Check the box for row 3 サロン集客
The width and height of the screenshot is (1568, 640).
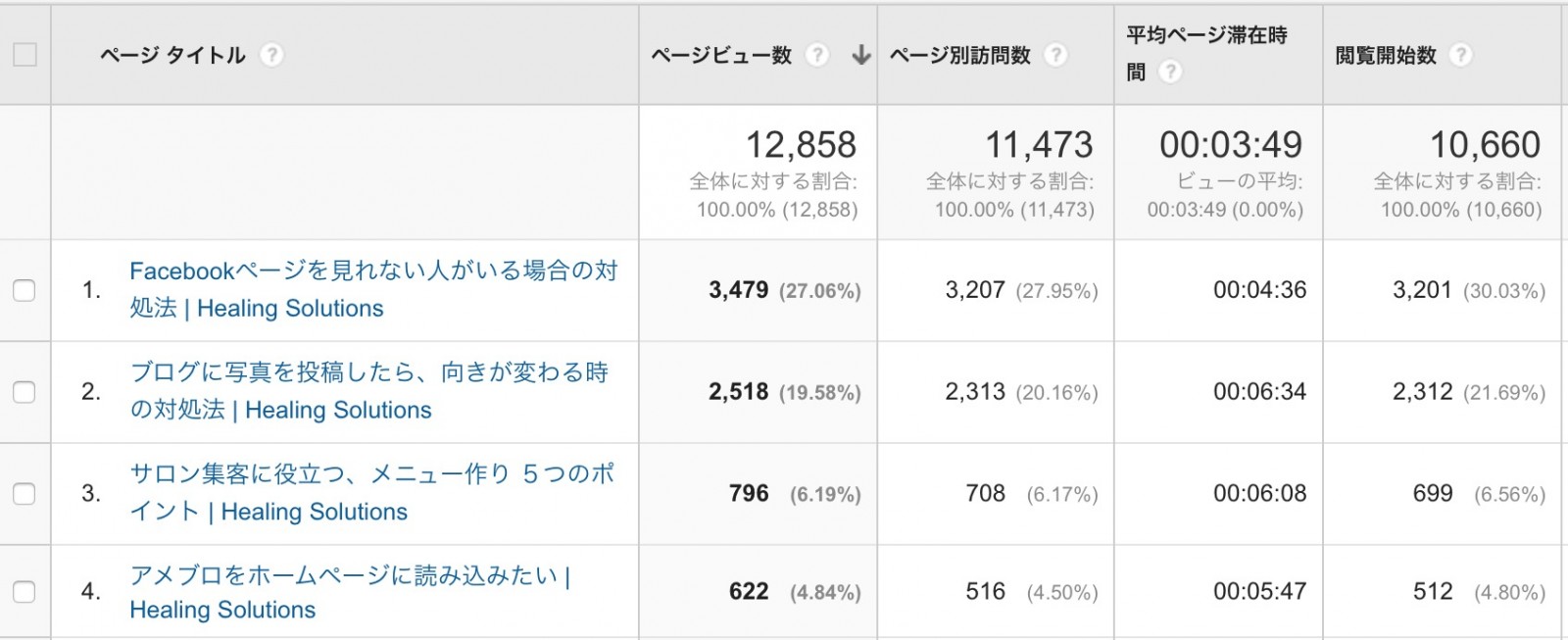coord(24,494)
